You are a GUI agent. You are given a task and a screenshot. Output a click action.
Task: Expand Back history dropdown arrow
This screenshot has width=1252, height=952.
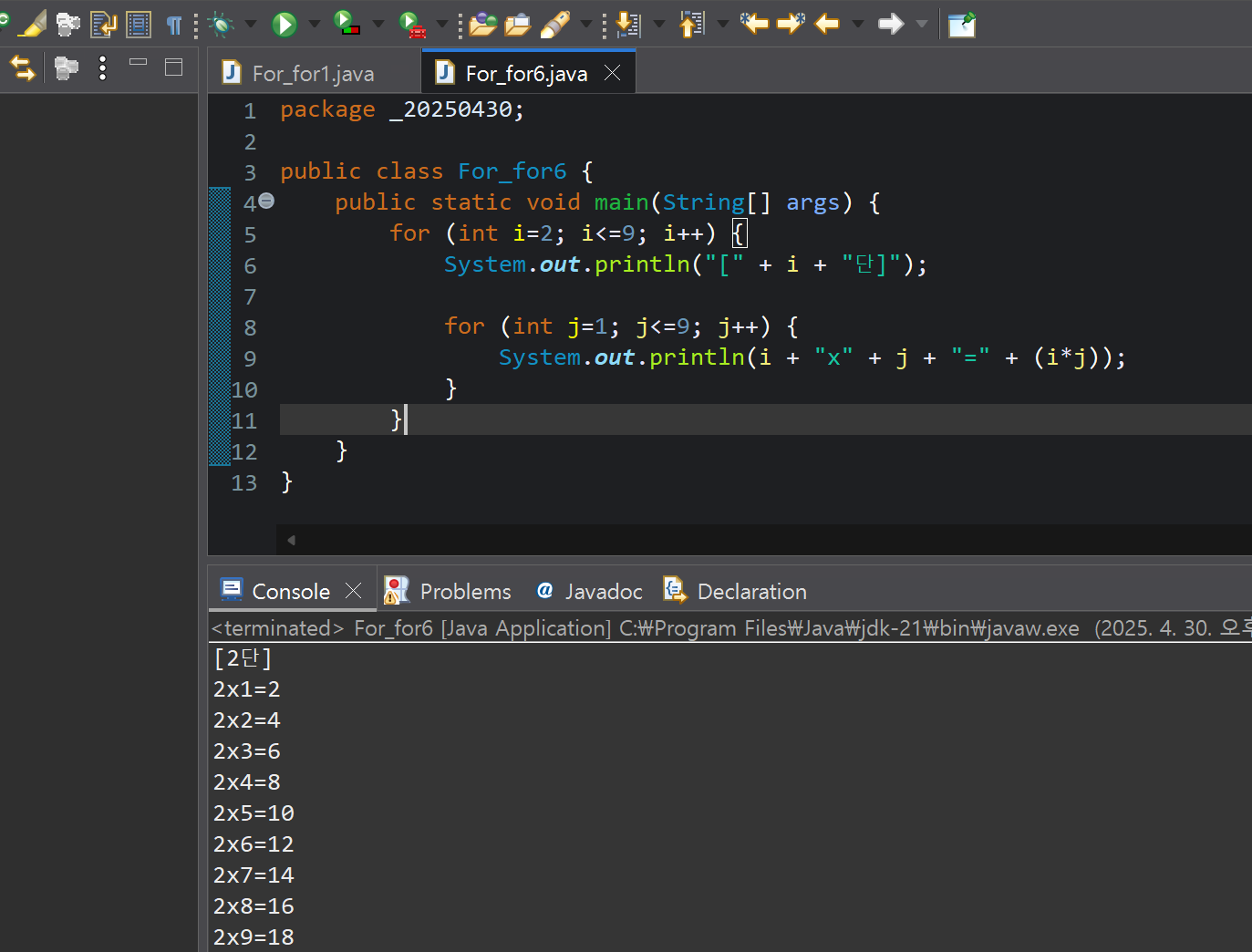click(857, 24)
